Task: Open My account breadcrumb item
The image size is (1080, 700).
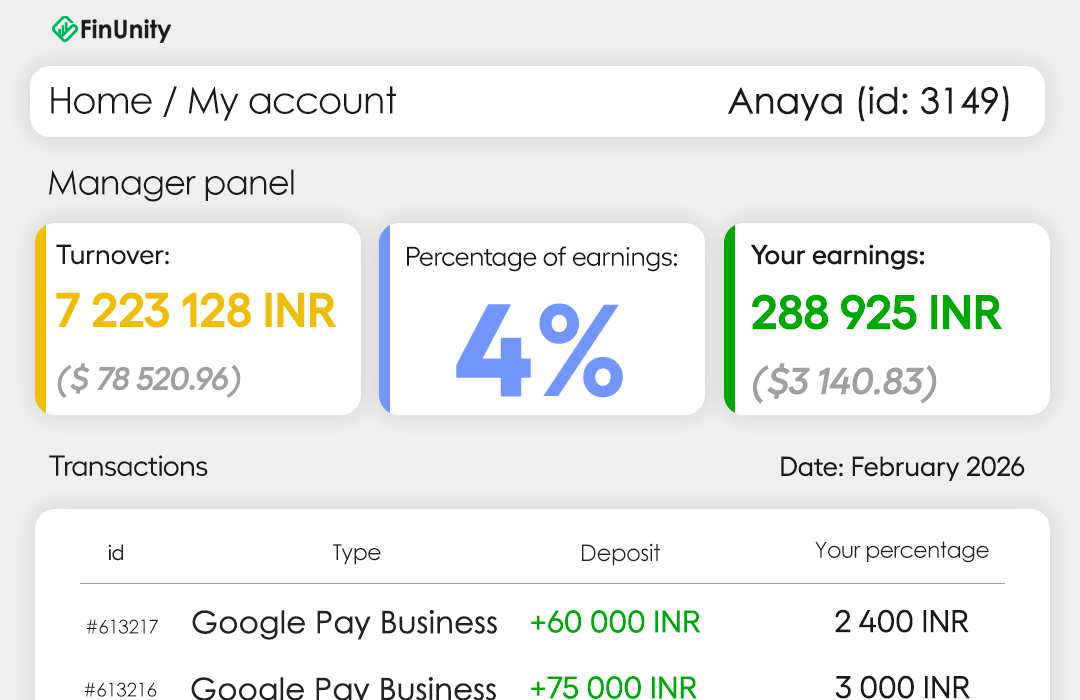Action: 292,101
